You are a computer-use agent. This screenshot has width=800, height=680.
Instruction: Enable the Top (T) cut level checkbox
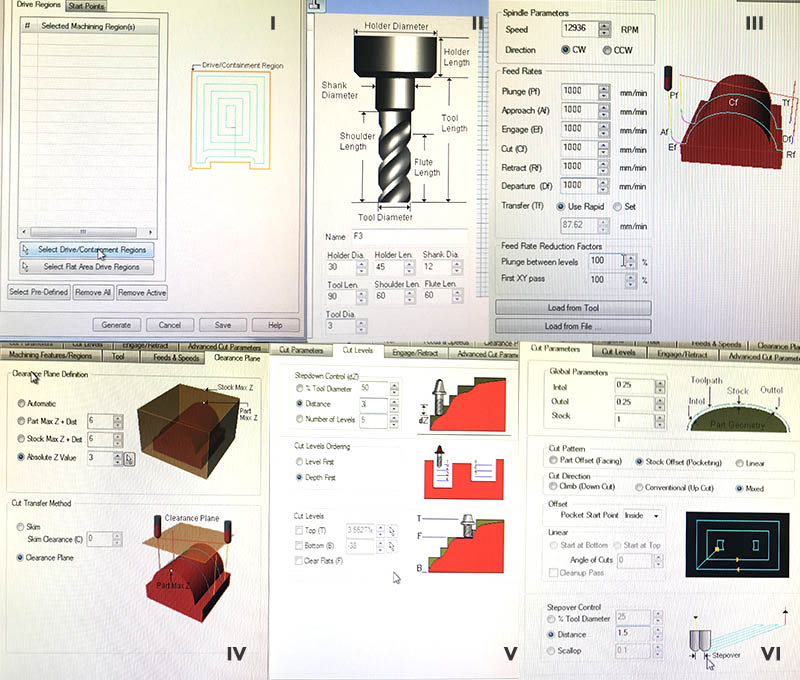pos(299,531)
